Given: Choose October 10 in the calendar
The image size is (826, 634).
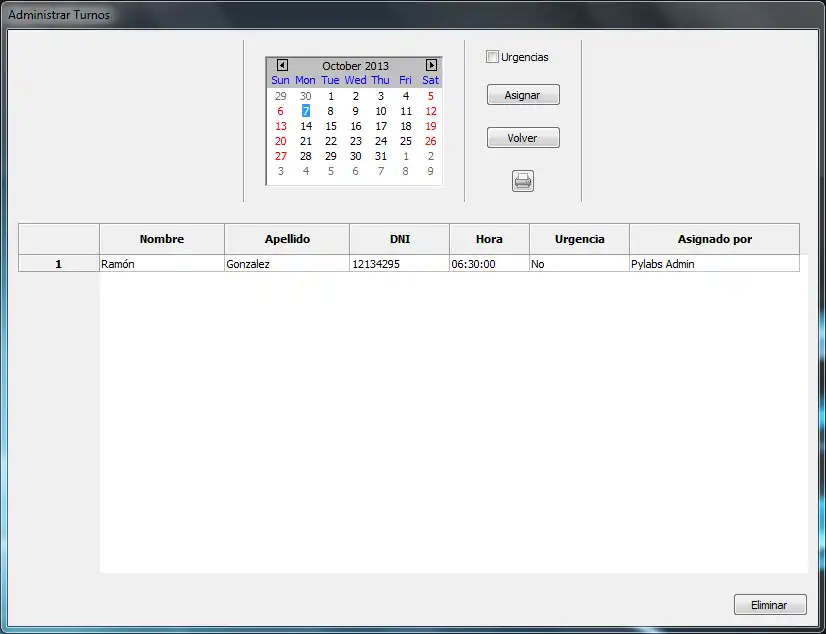Looking at the screenshot, I should 381,111.
